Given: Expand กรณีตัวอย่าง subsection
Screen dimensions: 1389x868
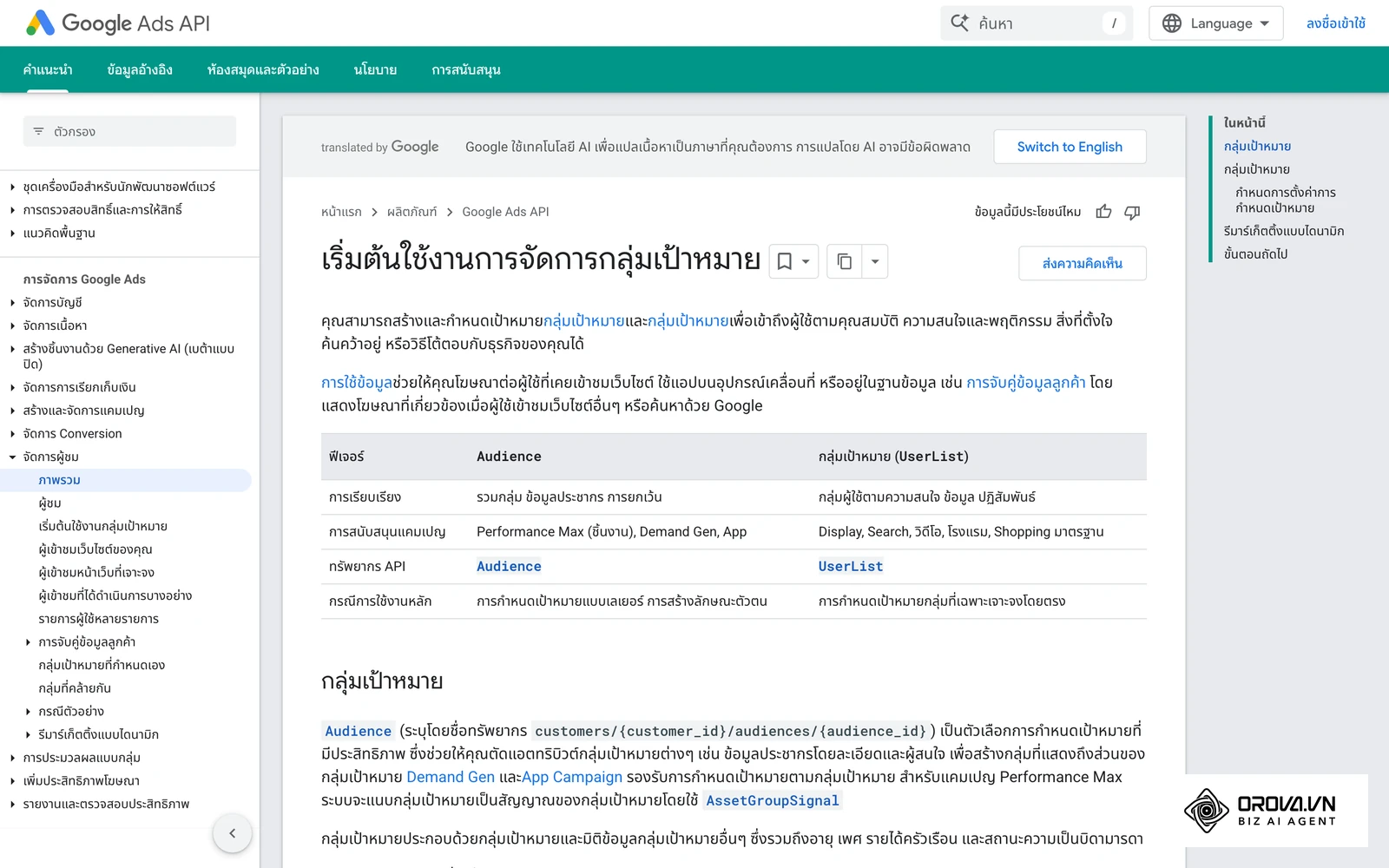Looking at the screenshot, I should 28,712.
